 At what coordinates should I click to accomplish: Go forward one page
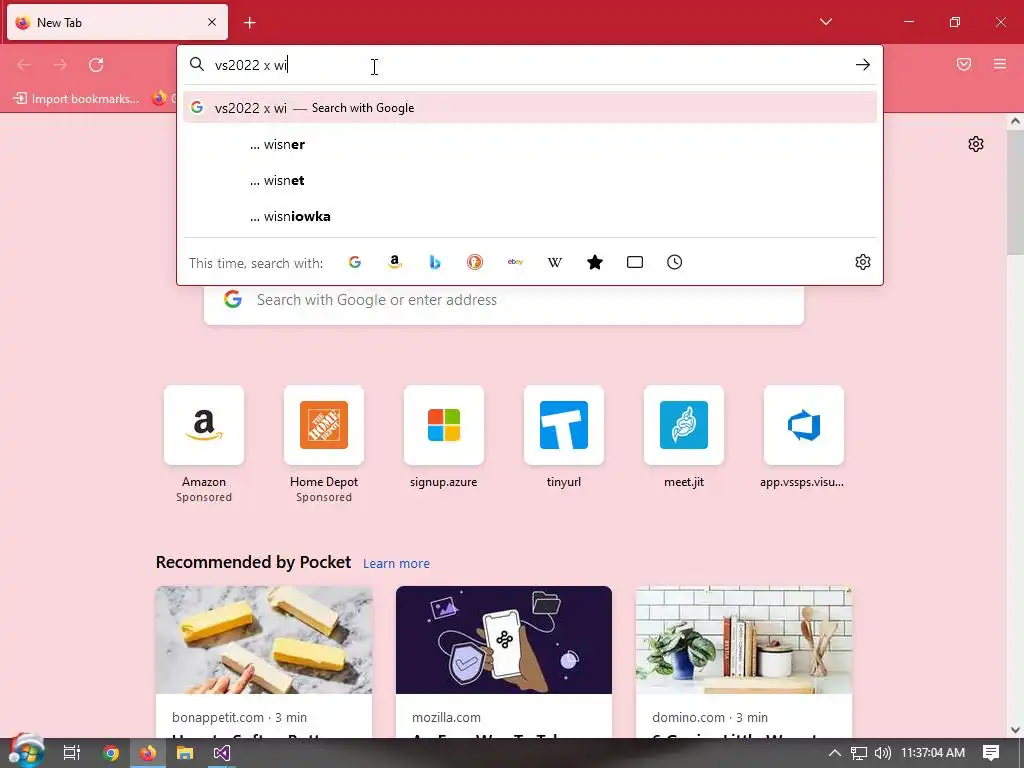[x=60, y=65]
